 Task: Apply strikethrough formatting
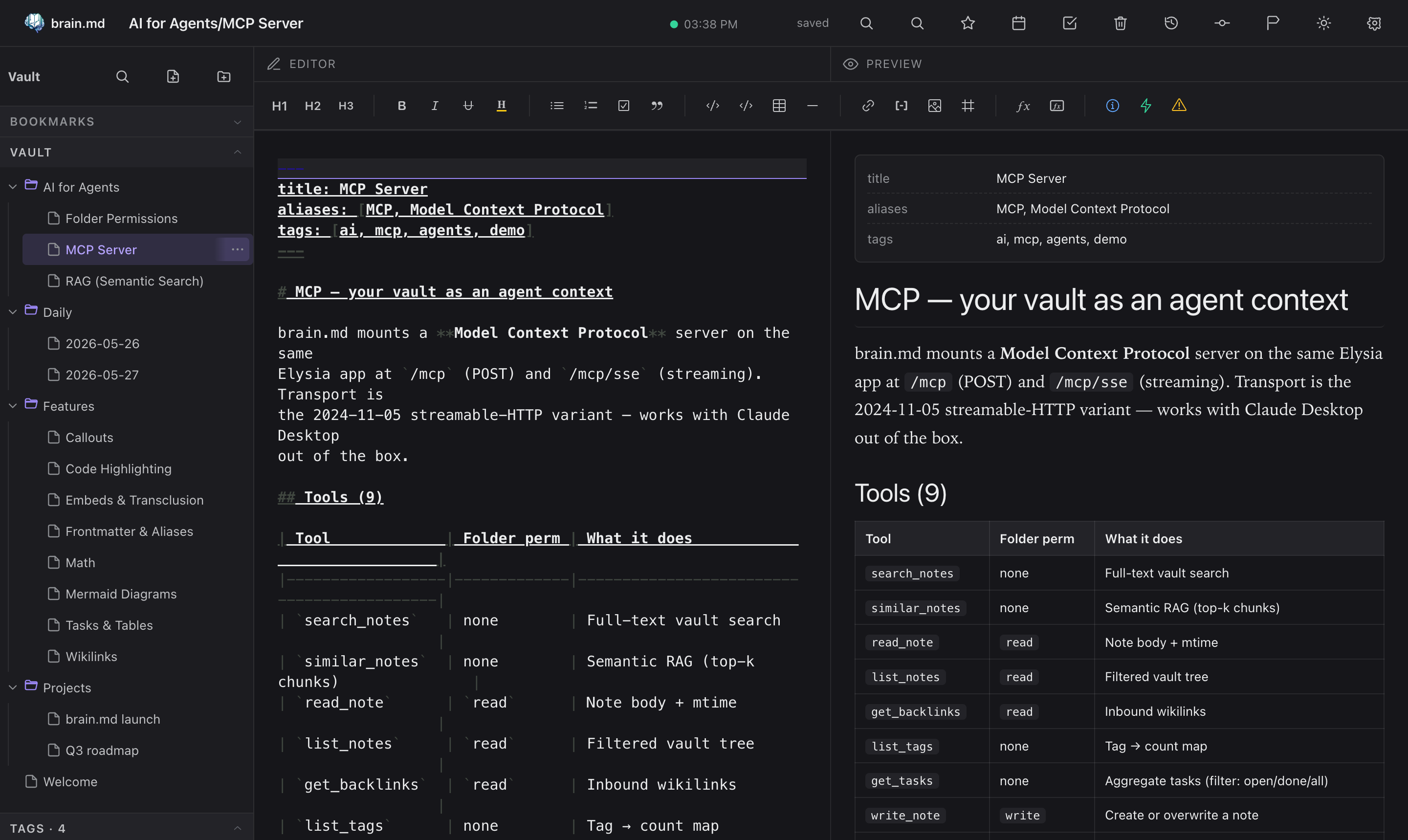tap(468, 106)
